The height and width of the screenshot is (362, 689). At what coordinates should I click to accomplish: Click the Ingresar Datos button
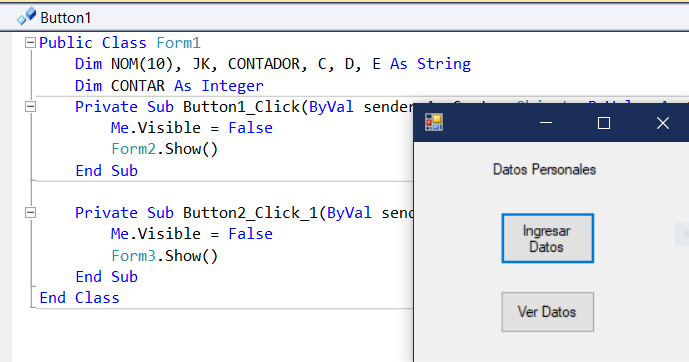pos(548,239)
